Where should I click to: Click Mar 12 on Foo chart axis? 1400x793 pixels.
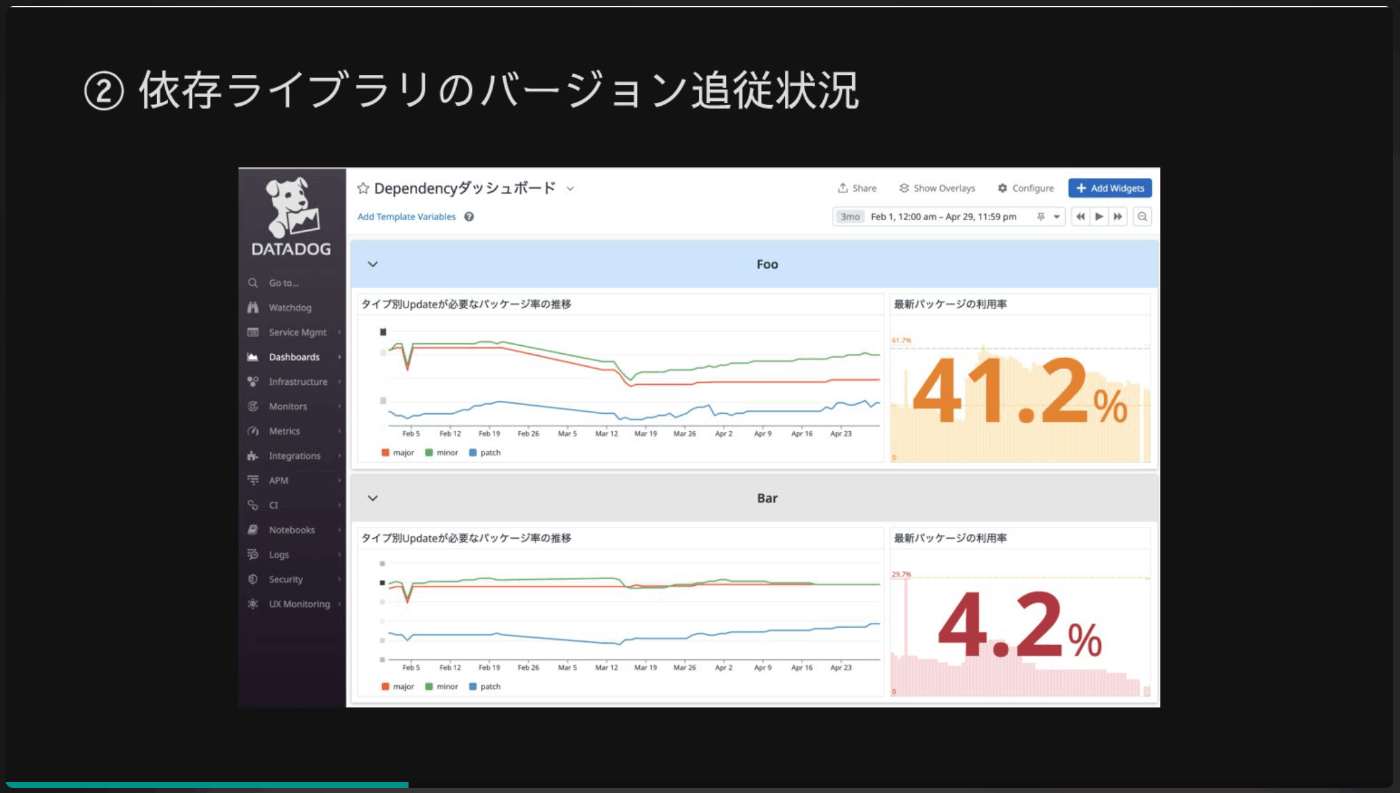click(606, 434)
